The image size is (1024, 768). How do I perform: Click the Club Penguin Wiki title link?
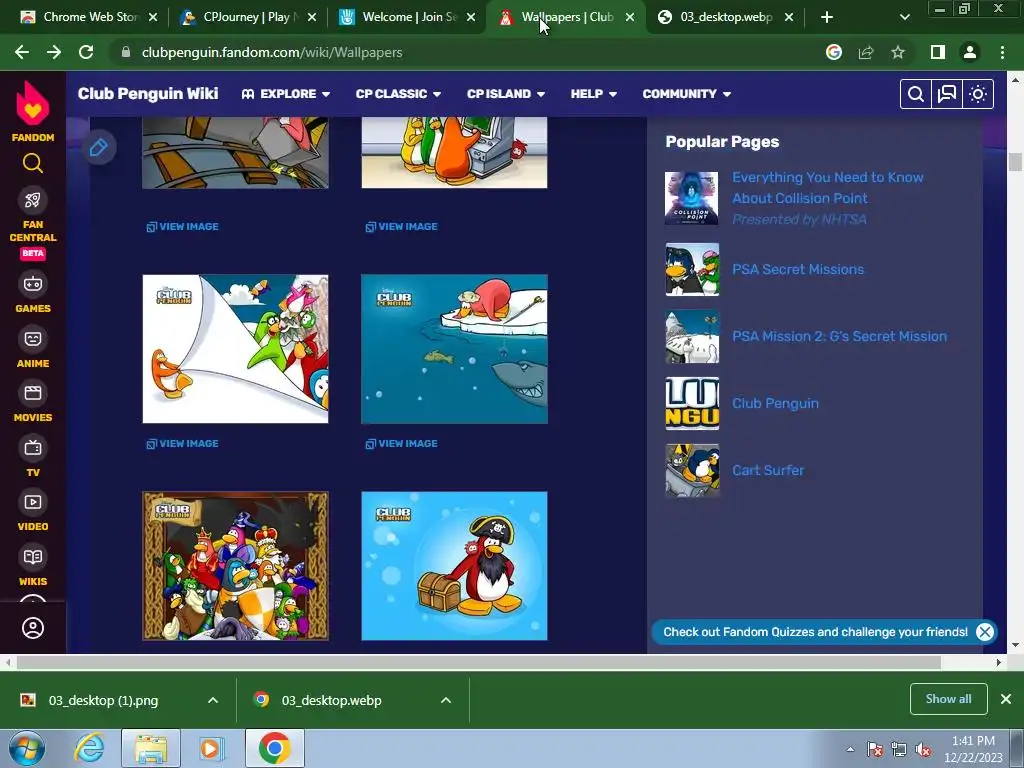coord(148,94)
